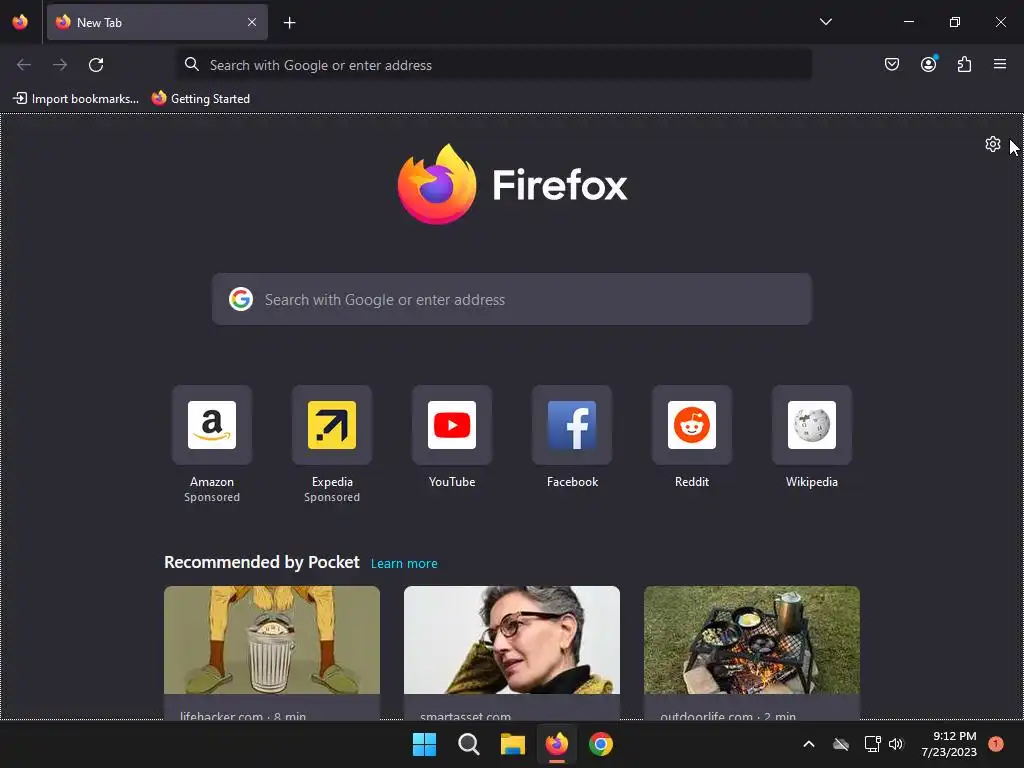Open the outdoorlife.com campfire story thumbnail
1024x768 pixels.
click(x=752, y=640)
